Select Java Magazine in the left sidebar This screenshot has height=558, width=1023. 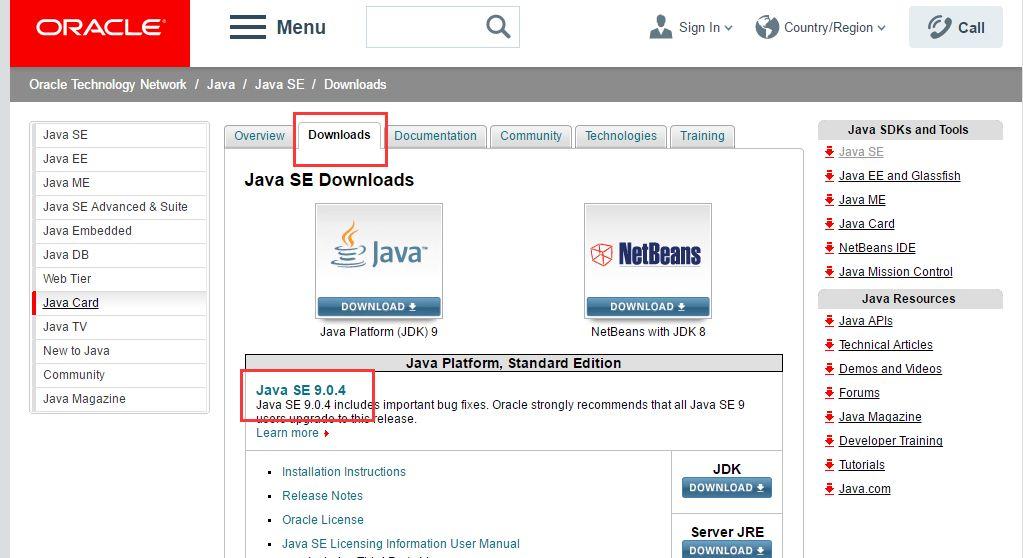coord(121,399)
